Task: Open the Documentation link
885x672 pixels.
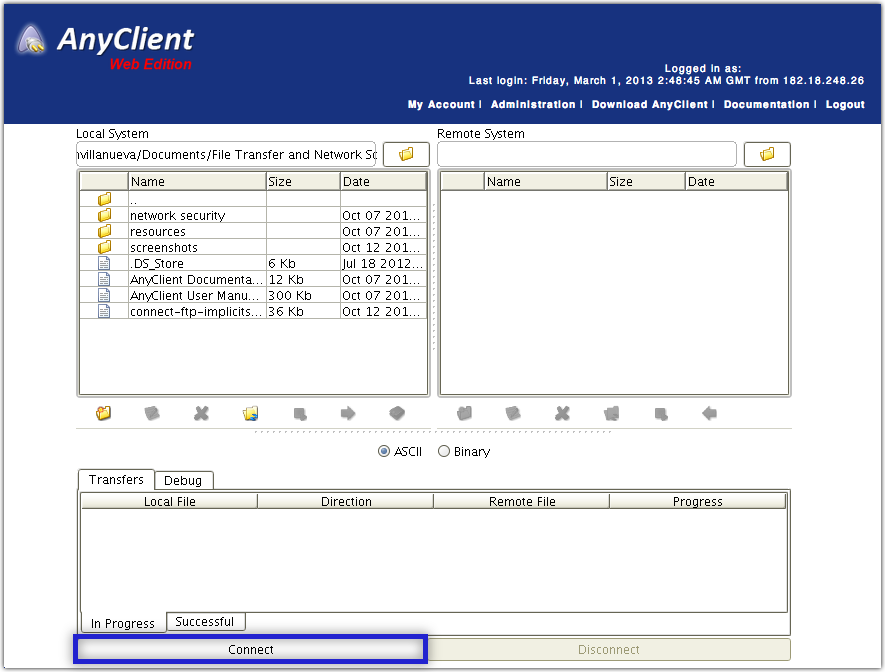Action: tap(766, 104)
